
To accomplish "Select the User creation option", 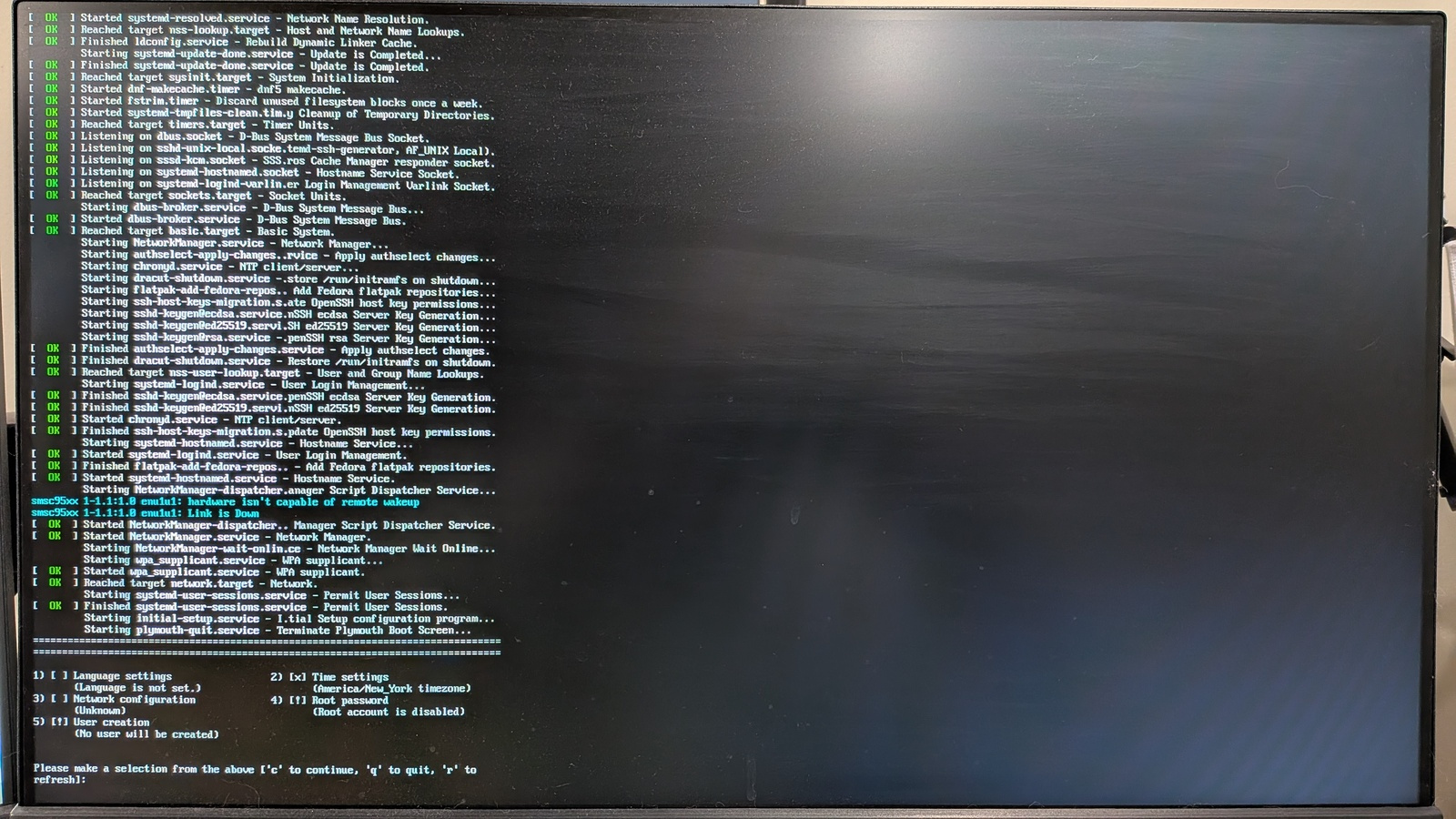I will 111,722.
